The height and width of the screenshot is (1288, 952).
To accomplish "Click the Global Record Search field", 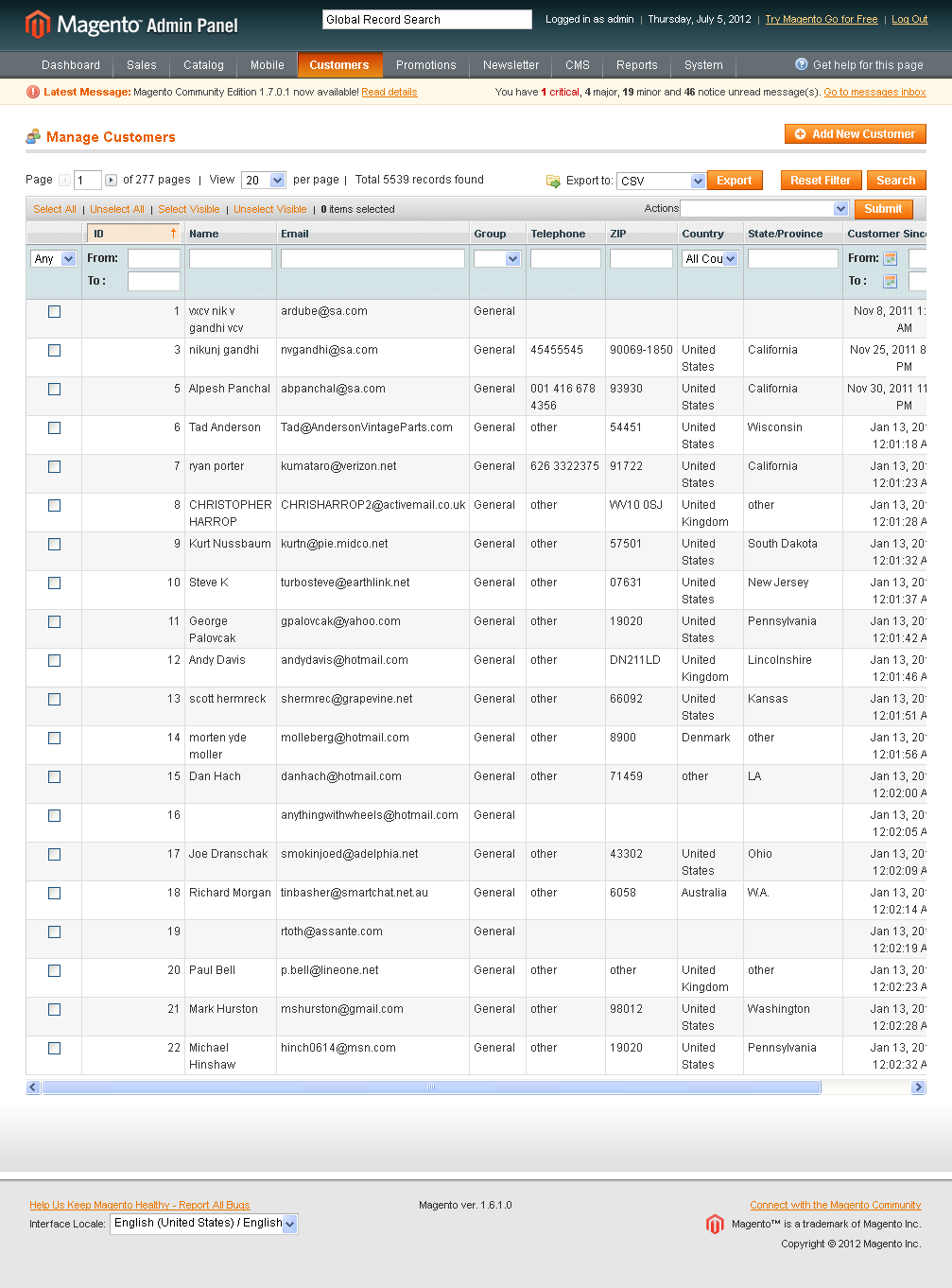I will point(427,19).
